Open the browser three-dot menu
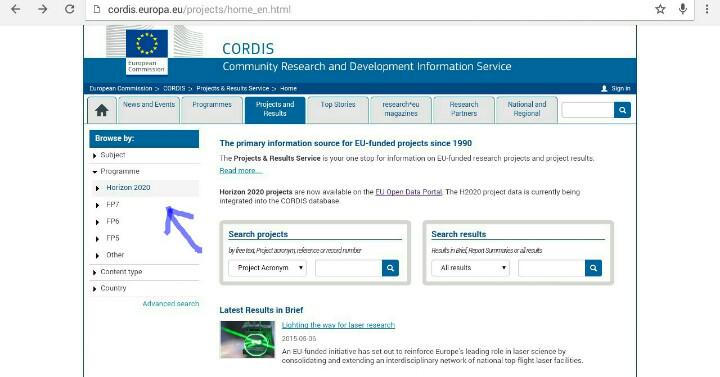The height and width of the screenshot is (377, 720). pyautogui.click(x=707, y=9)
